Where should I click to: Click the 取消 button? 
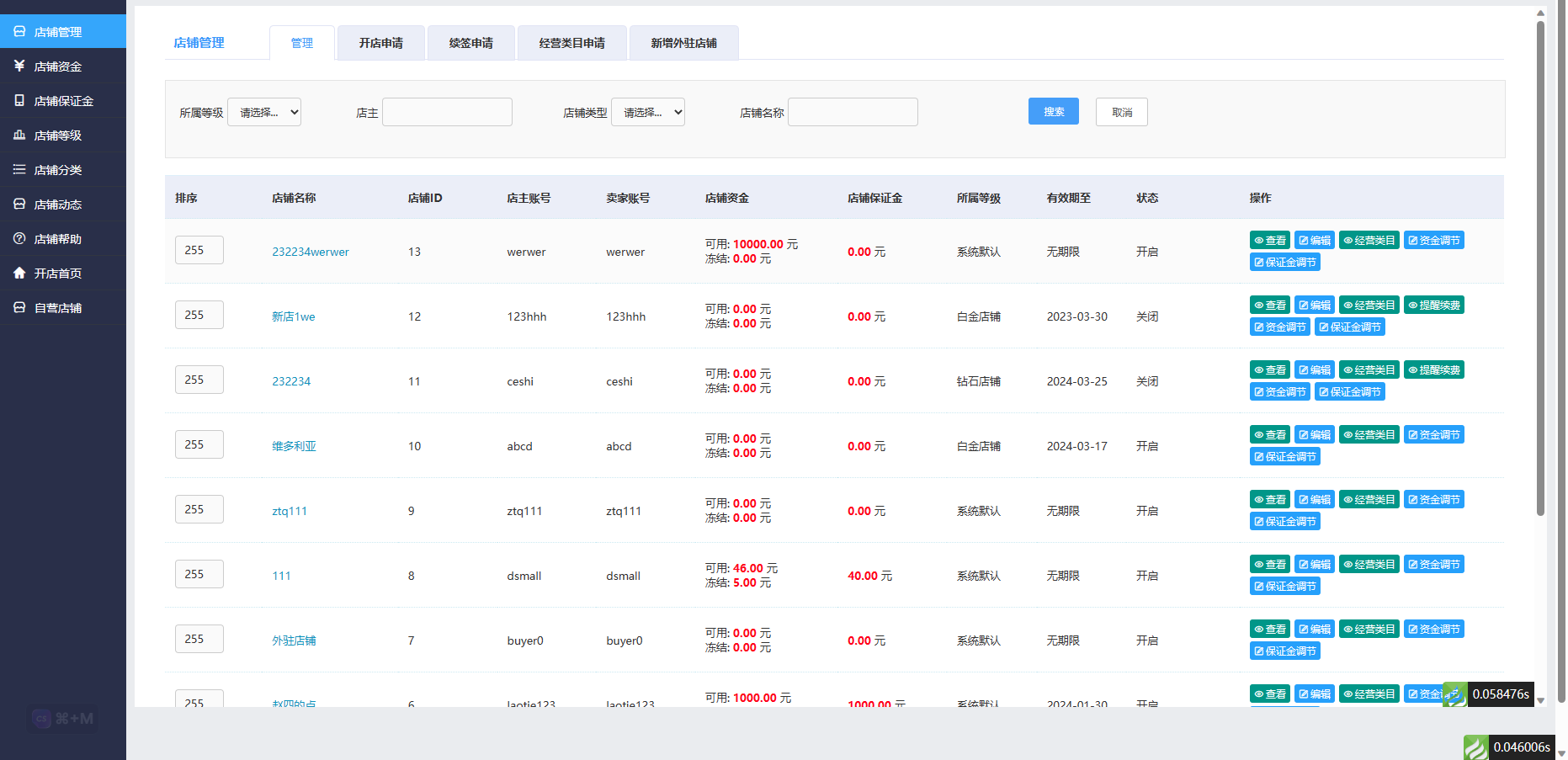pos(1122,112)
